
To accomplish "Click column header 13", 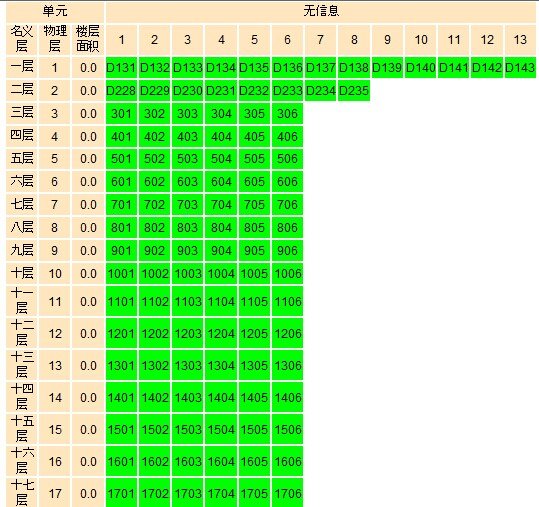I will 520,40.
